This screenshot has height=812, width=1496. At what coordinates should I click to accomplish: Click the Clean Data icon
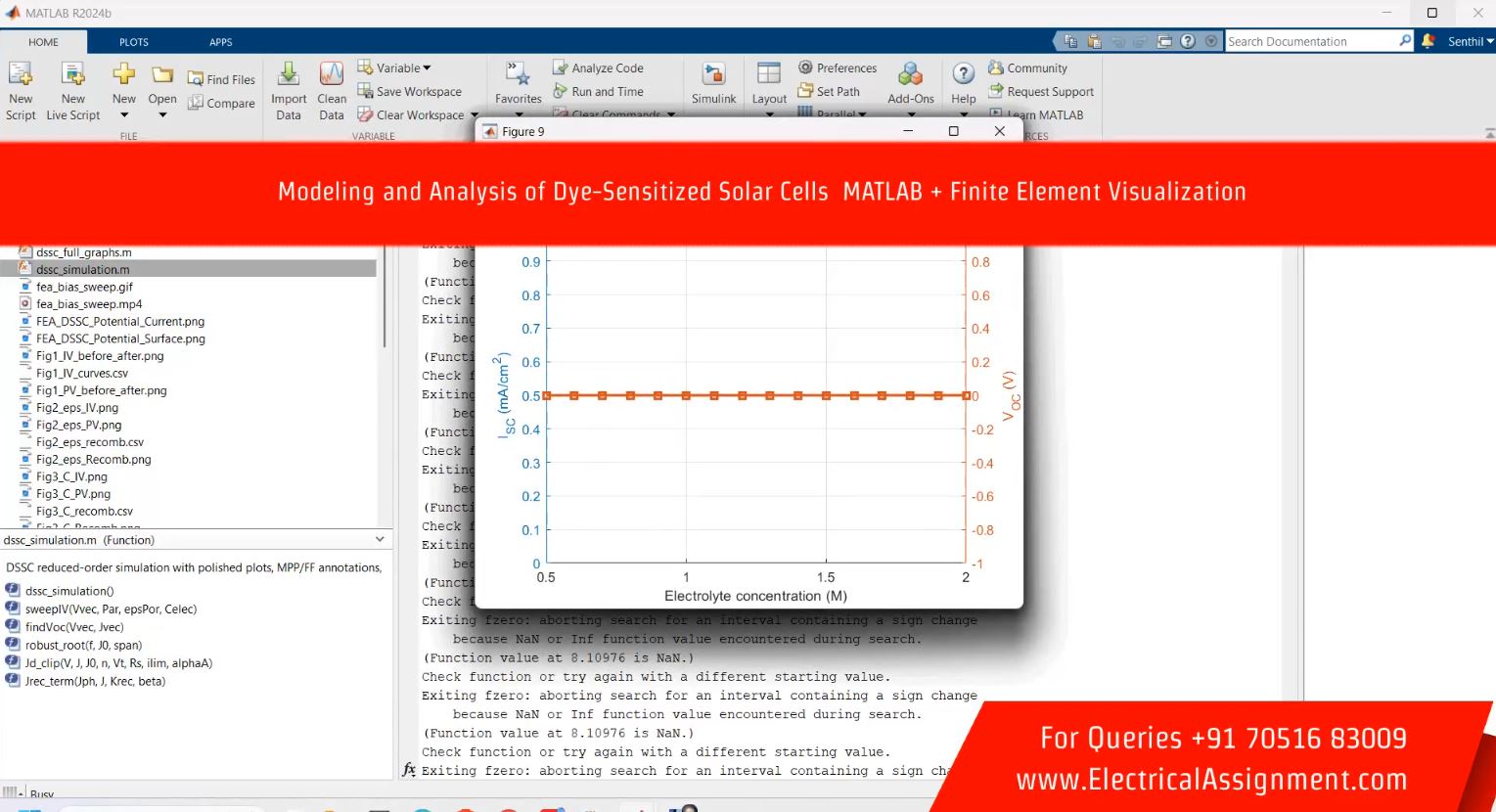point(332,75)
